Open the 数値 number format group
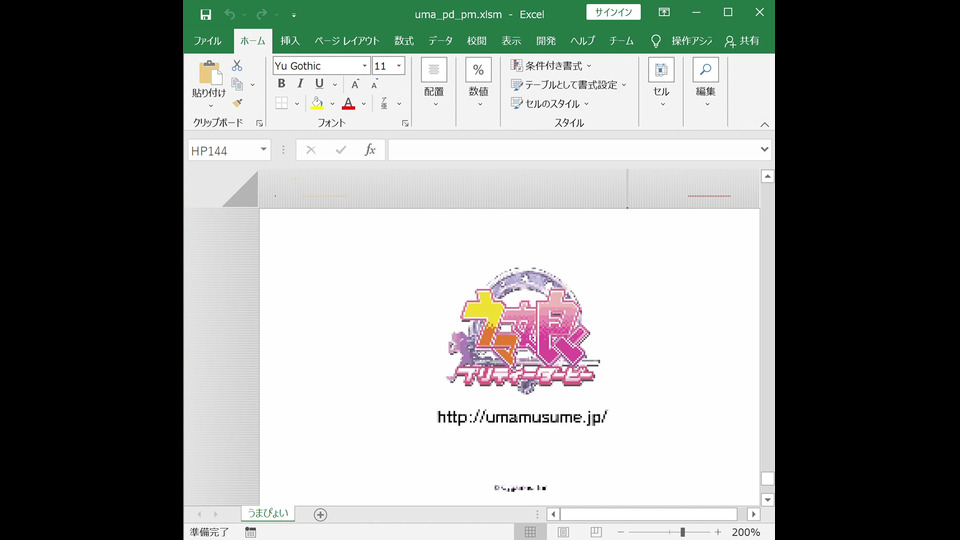 click(479, 84)
